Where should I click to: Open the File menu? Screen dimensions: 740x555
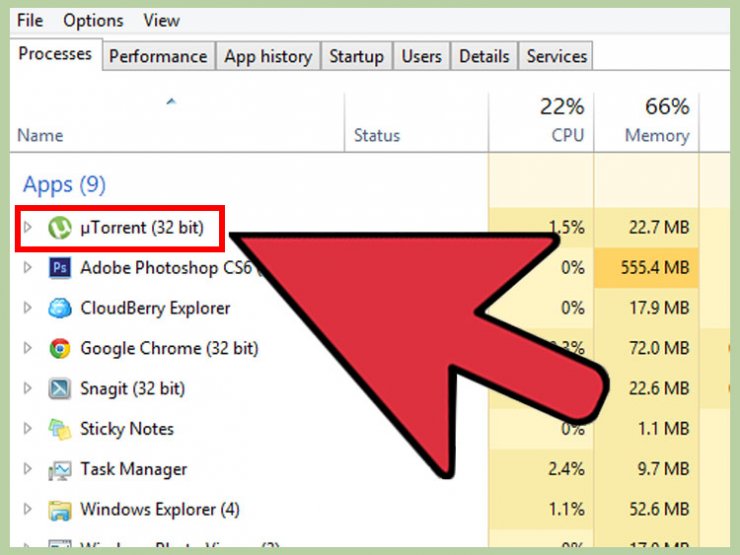pos(30,20)
